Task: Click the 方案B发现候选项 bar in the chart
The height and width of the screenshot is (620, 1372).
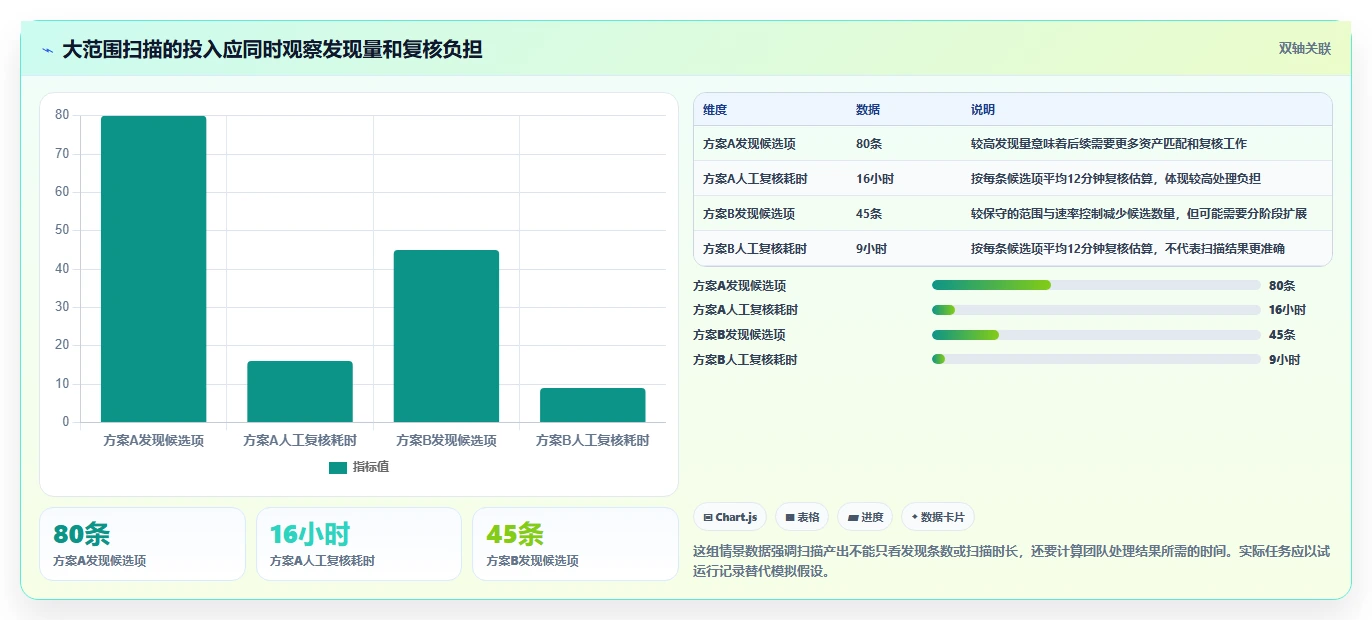Action: tap(446, 336)
